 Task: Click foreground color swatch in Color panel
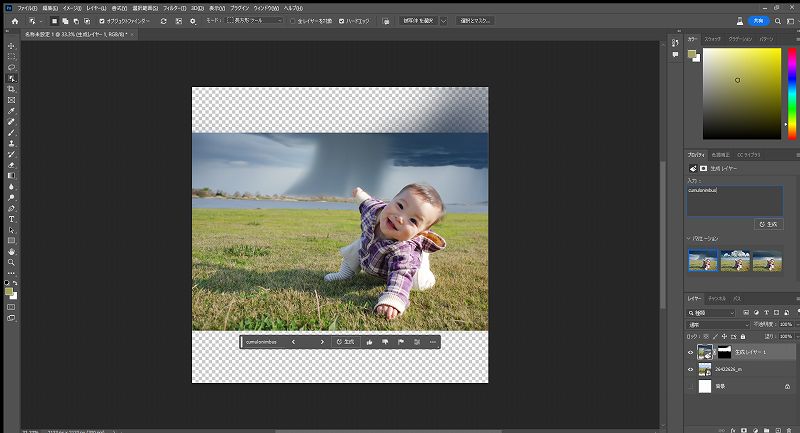pyautogui.click(x=692, y=54)
